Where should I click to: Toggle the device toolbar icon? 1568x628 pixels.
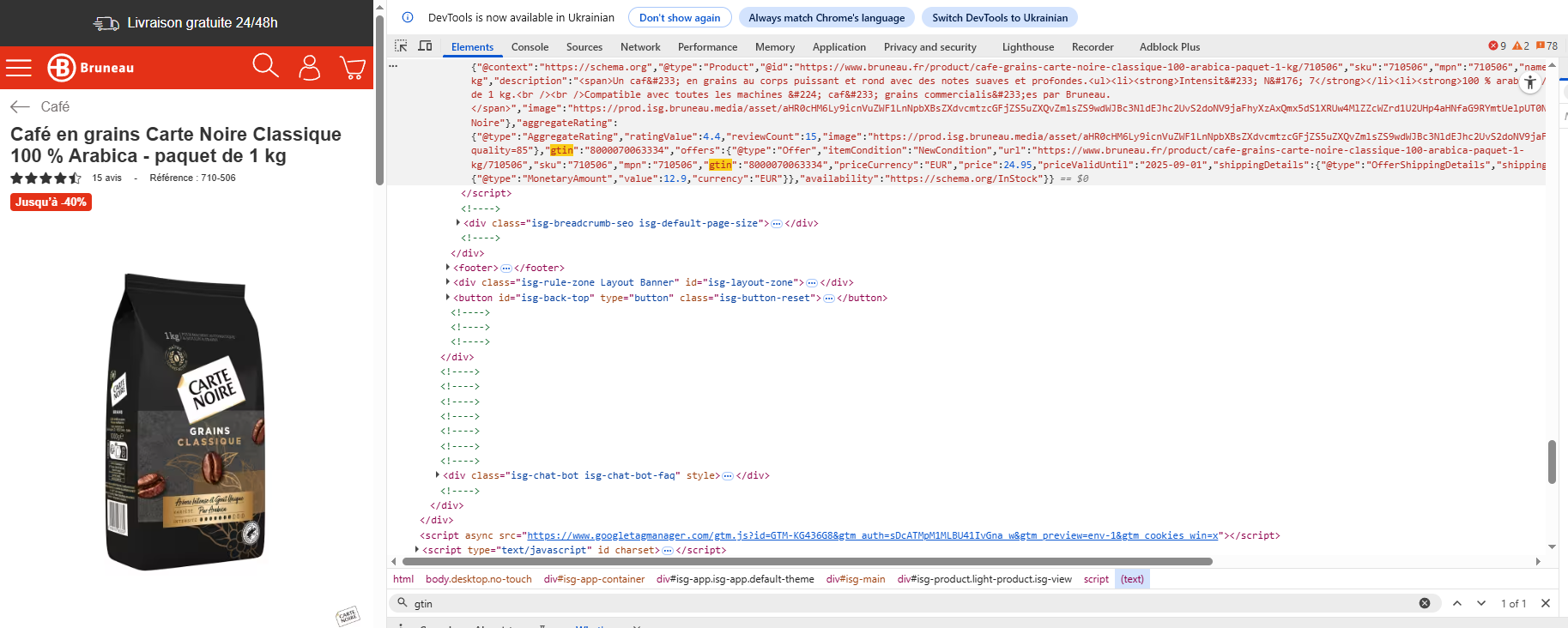coord(425,46)
